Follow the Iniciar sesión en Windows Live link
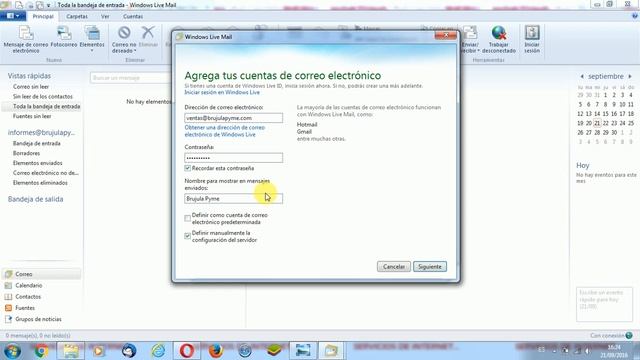 pyautogui.click(x=222, y=93)
